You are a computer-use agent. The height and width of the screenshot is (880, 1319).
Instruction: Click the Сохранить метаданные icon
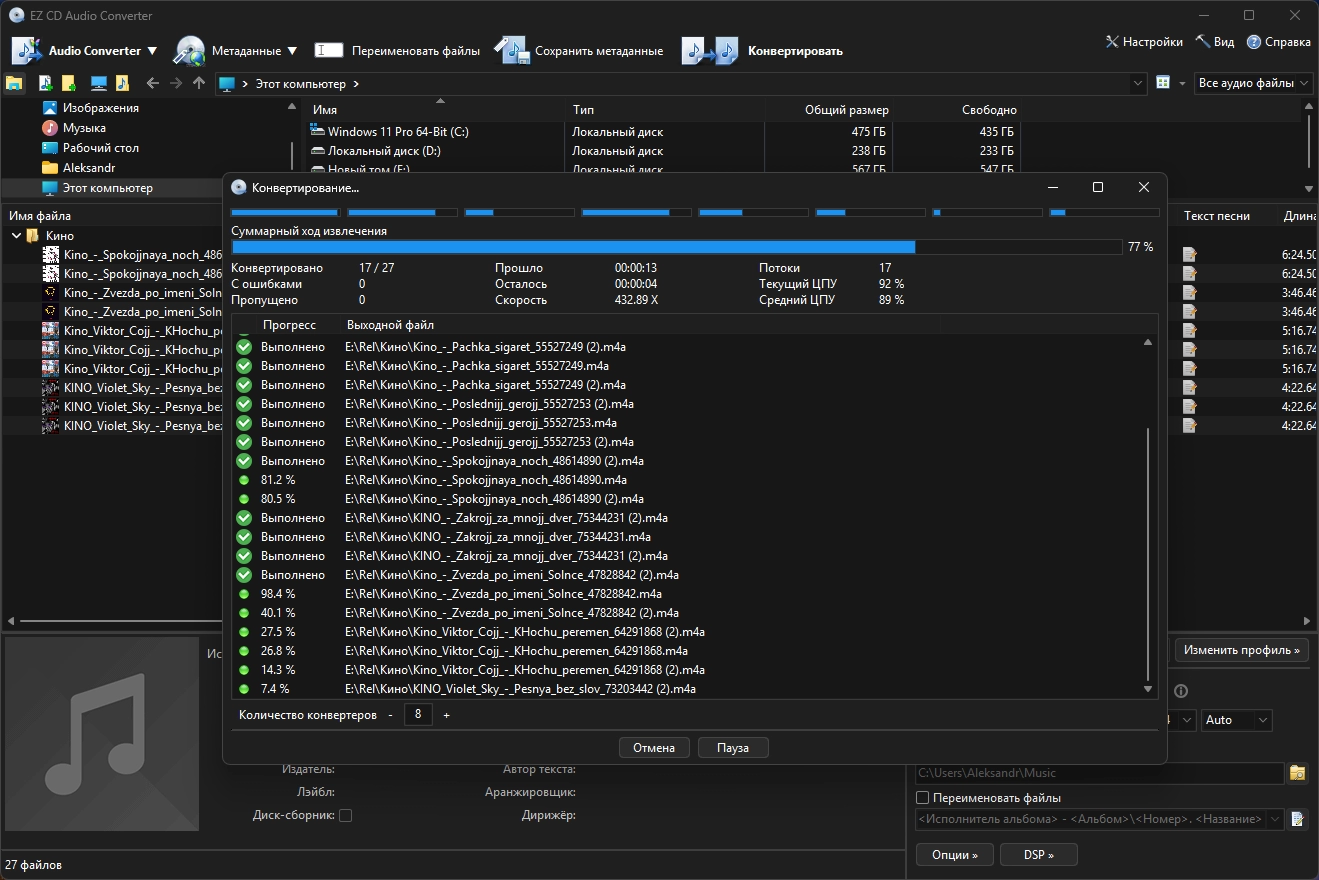click(510, 51)
